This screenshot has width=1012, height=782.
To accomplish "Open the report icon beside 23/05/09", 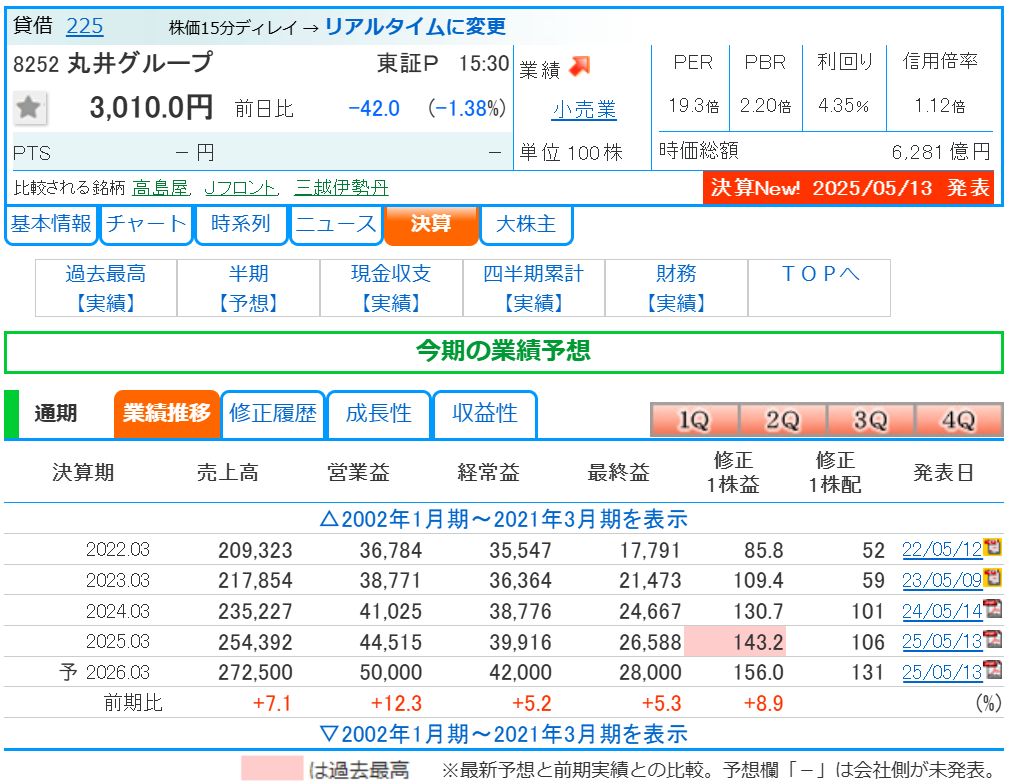I will tap(993, 578).
